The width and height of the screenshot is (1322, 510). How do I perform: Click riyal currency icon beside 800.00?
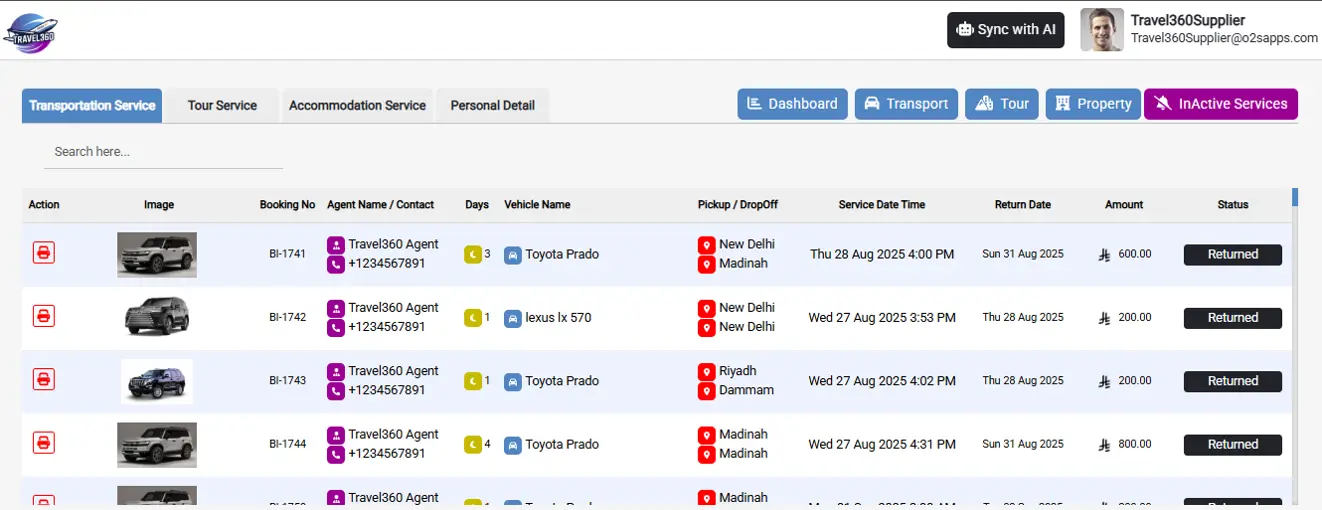point(1105,445)
